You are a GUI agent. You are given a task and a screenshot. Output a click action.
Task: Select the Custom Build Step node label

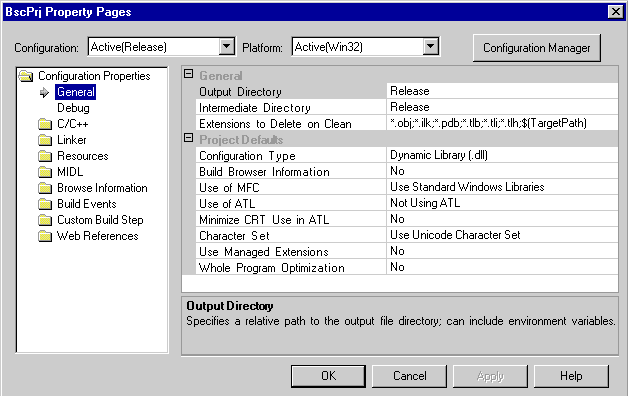pyautogui.click(x=100, y=220)
